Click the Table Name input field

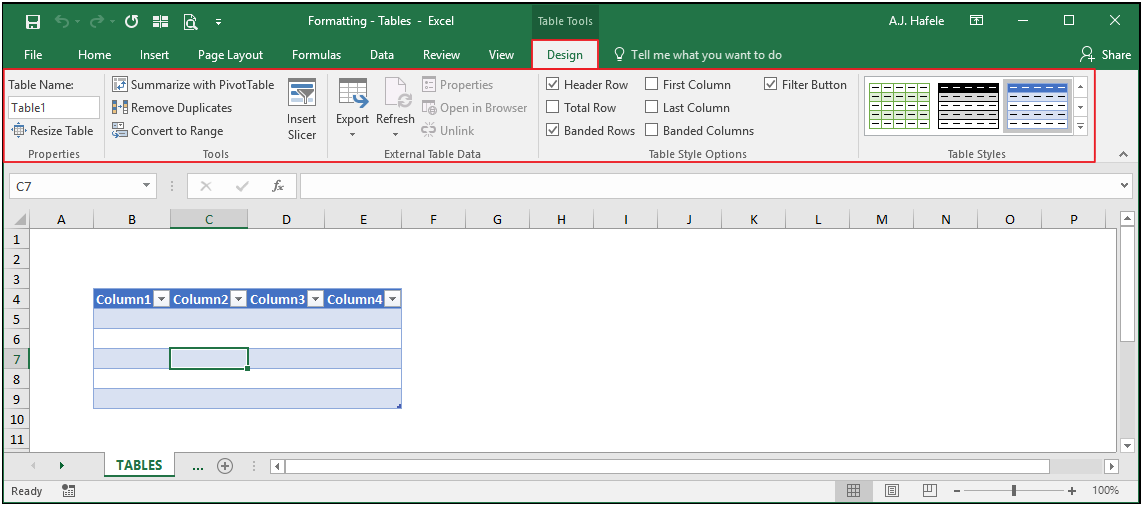coord(54,108)
